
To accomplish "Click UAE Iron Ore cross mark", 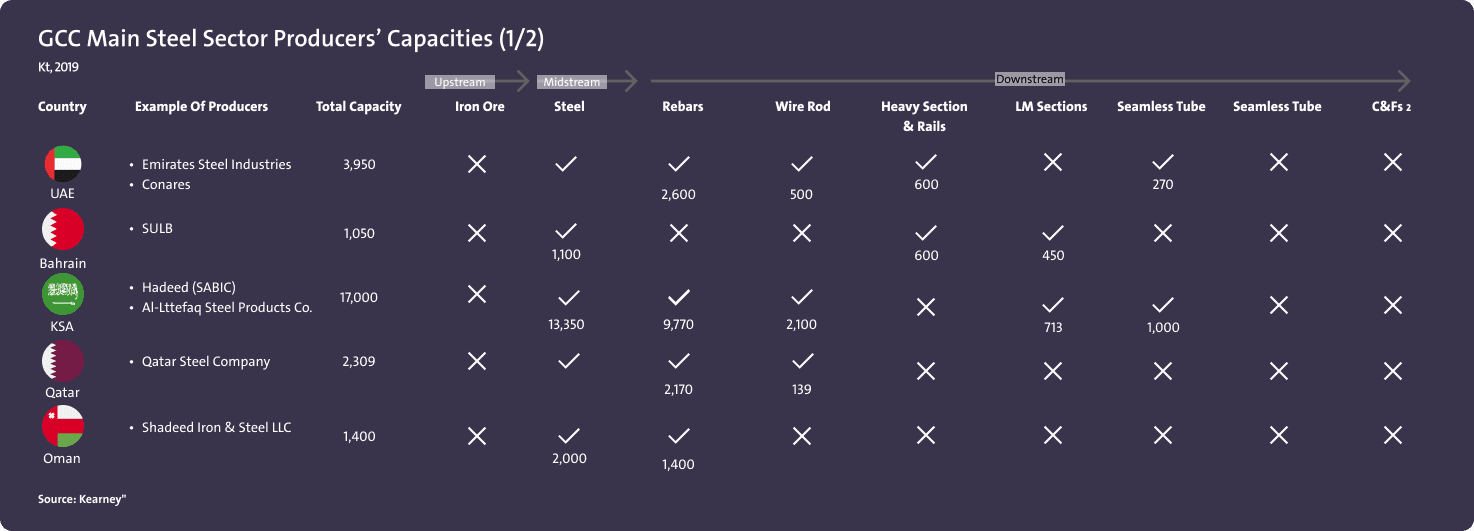I will (477, 164).
